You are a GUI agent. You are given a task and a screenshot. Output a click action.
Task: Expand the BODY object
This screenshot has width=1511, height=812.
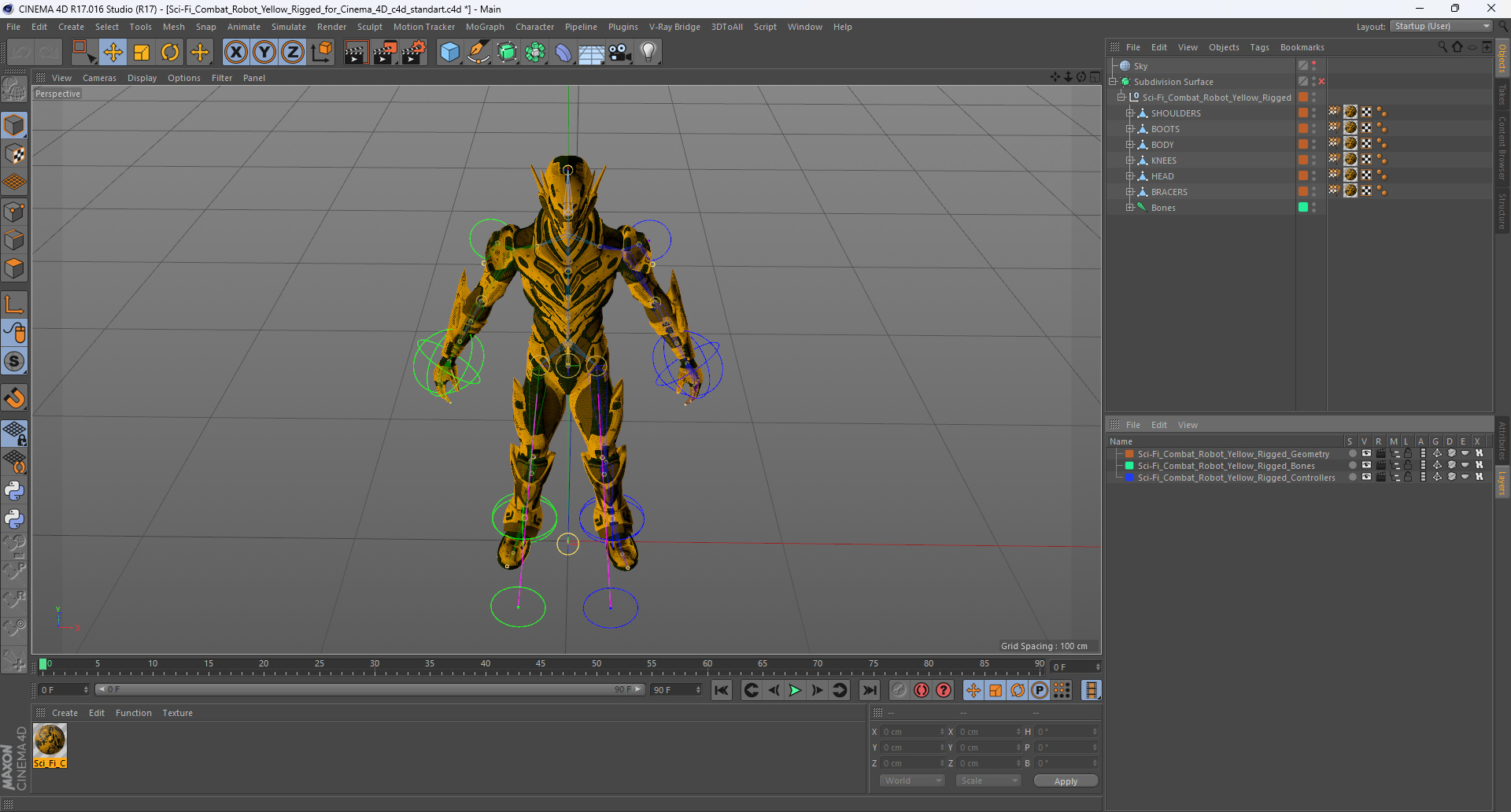pos(1129,145)
